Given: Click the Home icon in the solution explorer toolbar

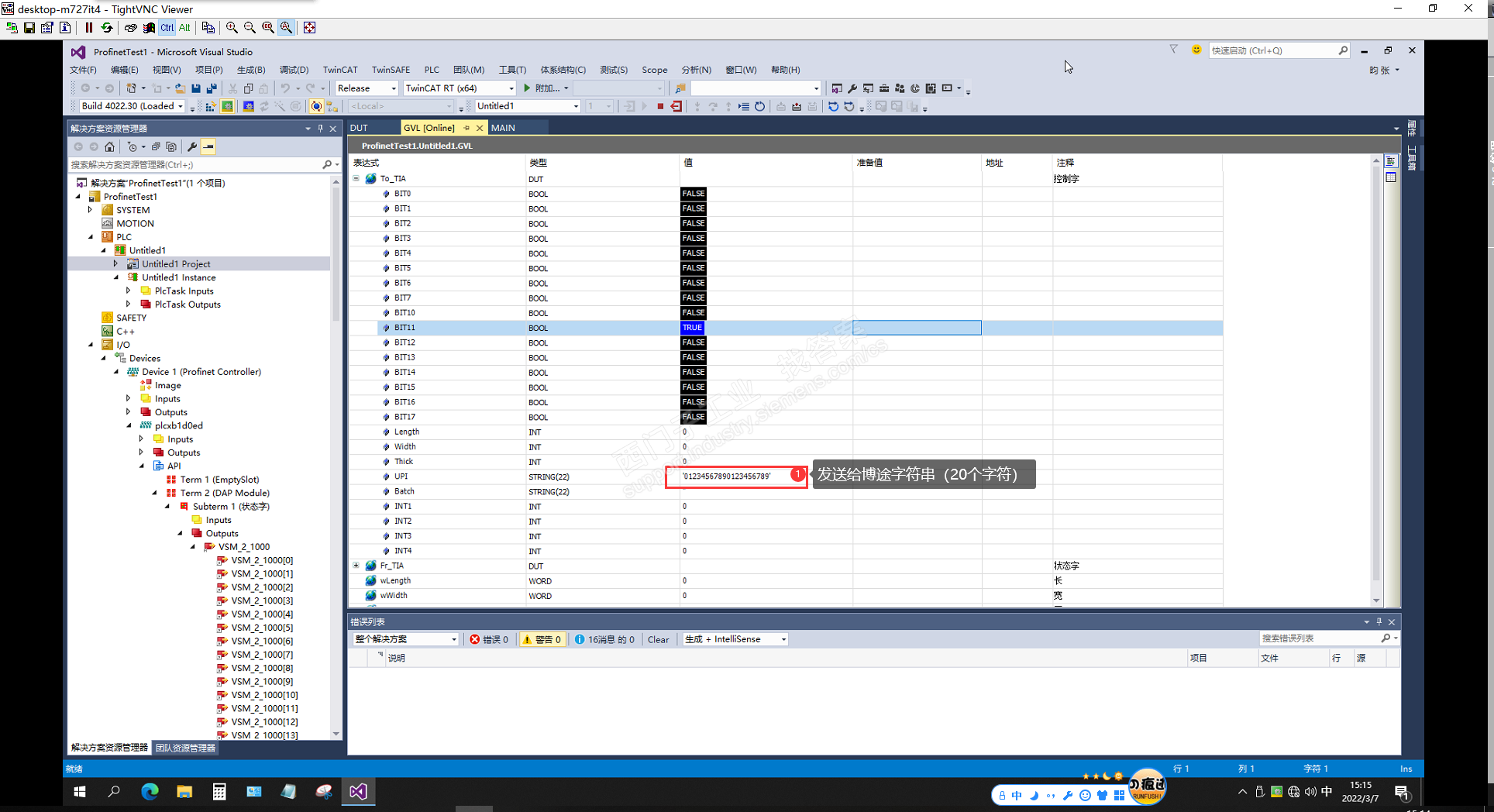Looking at the screenshot, I should point(109,146).
